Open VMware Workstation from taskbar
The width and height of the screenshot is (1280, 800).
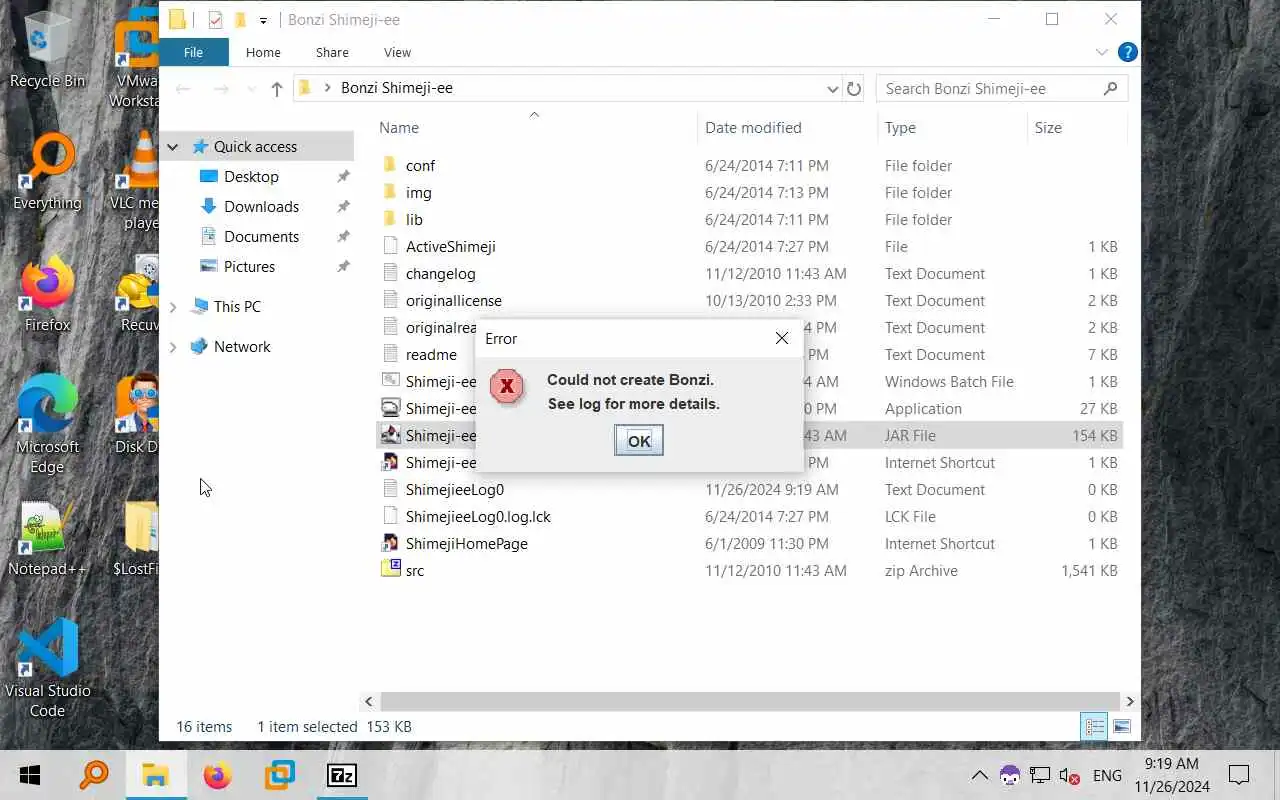pos(280,775)
